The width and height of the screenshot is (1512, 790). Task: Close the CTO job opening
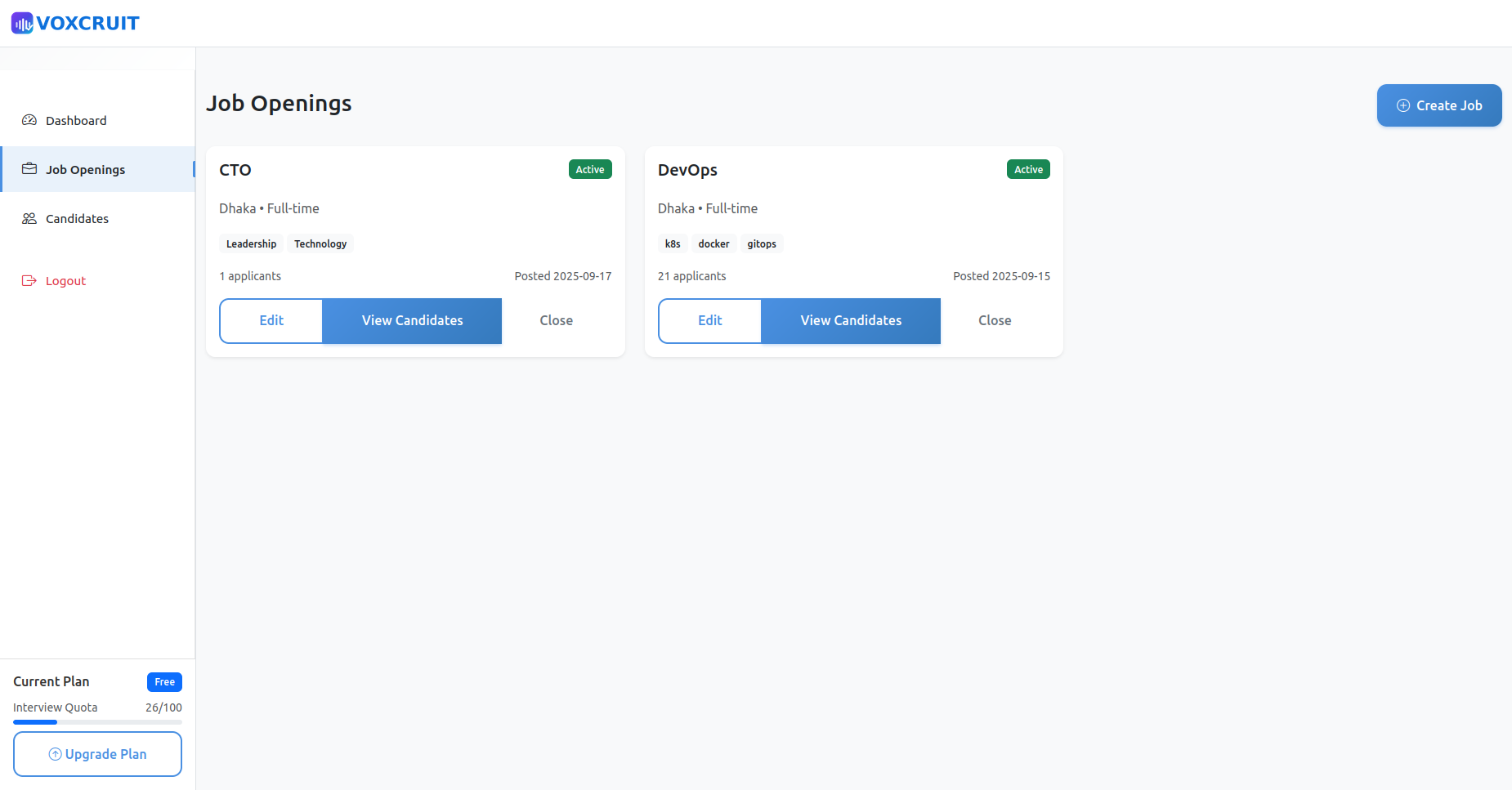pos(556,320)
